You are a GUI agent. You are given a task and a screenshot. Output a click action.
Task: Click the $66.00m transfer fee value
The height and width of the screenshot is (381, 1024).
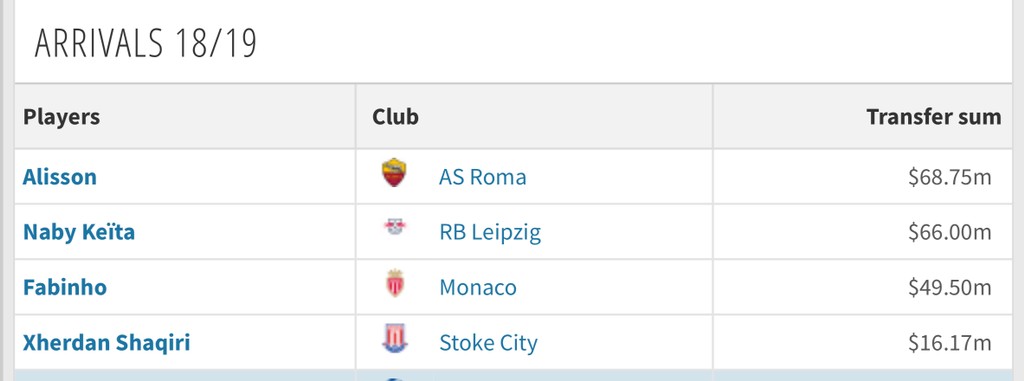pyautogui.click(x=950, y=232)
